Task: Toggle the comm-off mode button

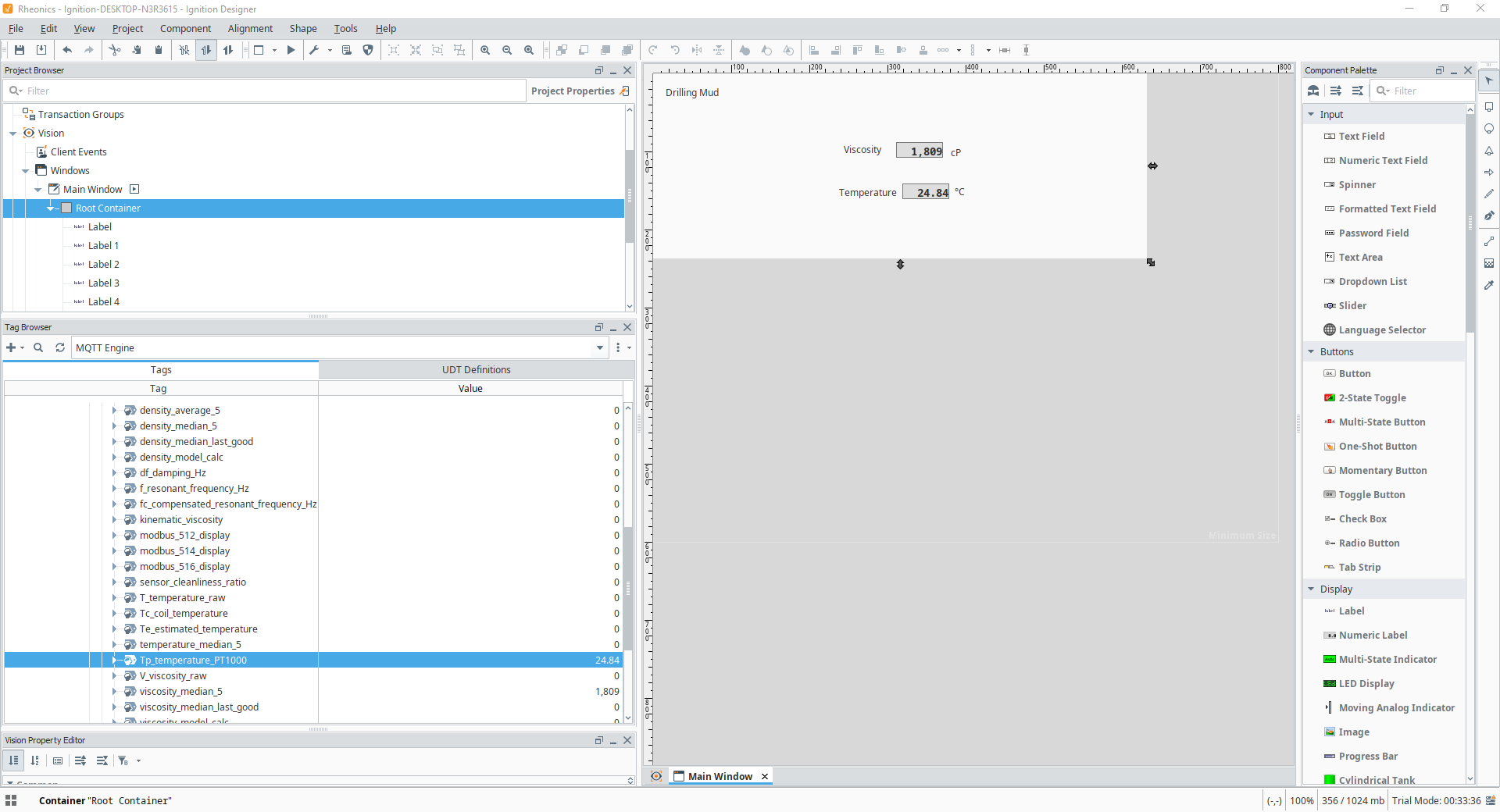Action: coord(184,50)
